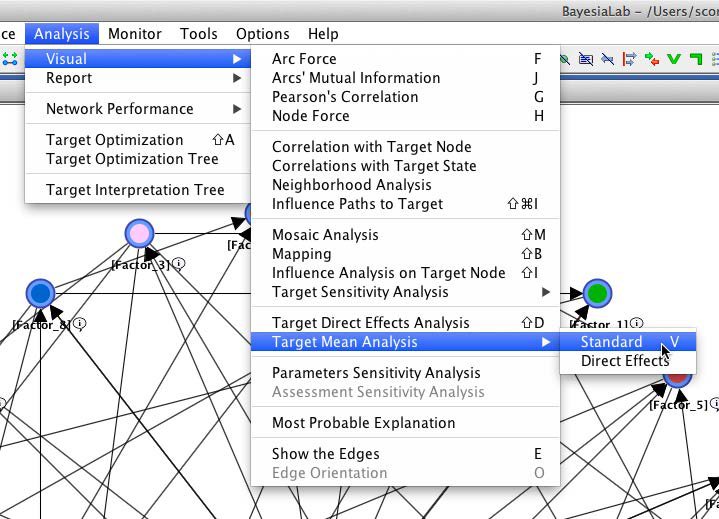
Task: Select Node Force
Action: pos(405,116)
